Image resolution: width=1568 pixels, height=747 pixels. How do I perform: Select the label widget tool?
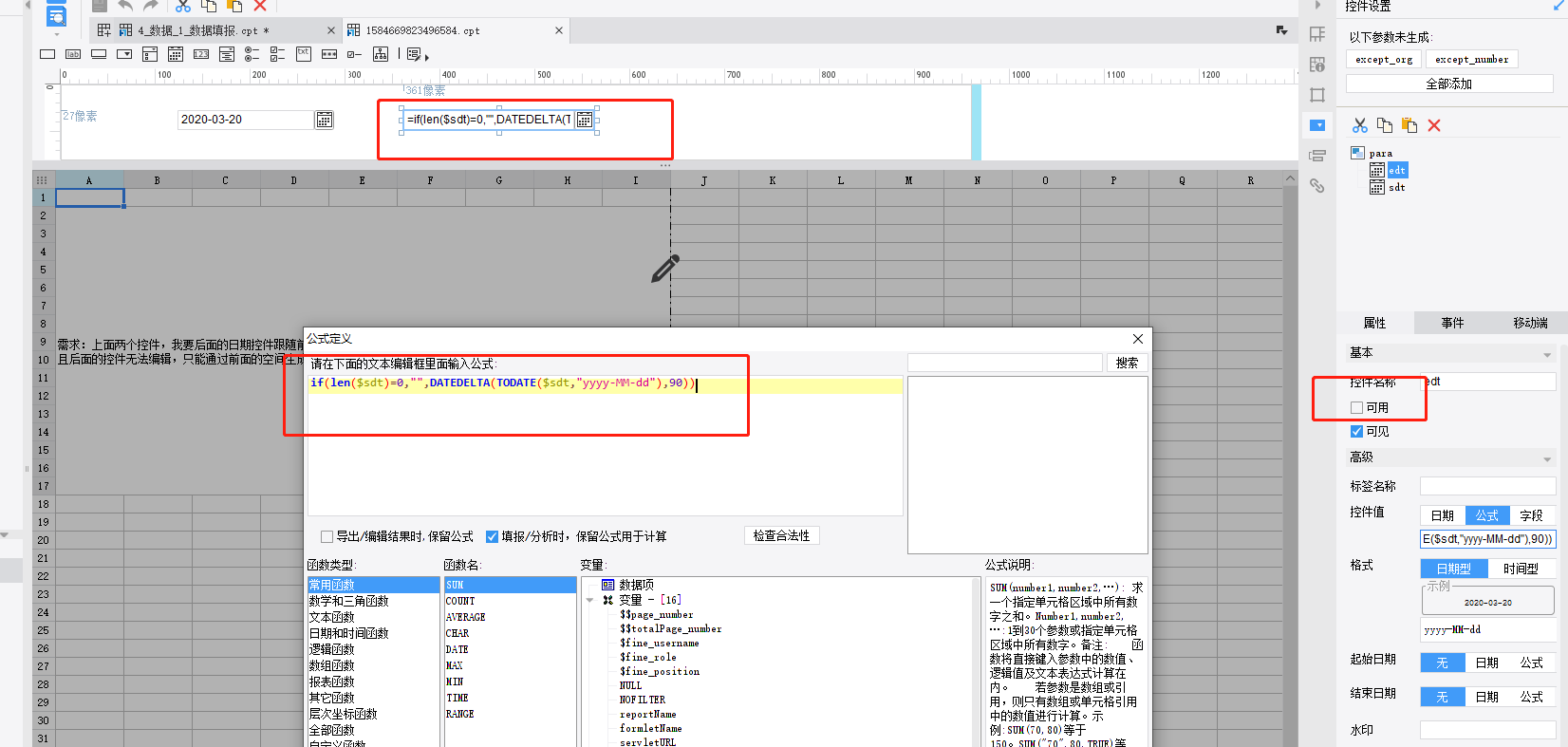pyautogui.click(x=73, y=54)
